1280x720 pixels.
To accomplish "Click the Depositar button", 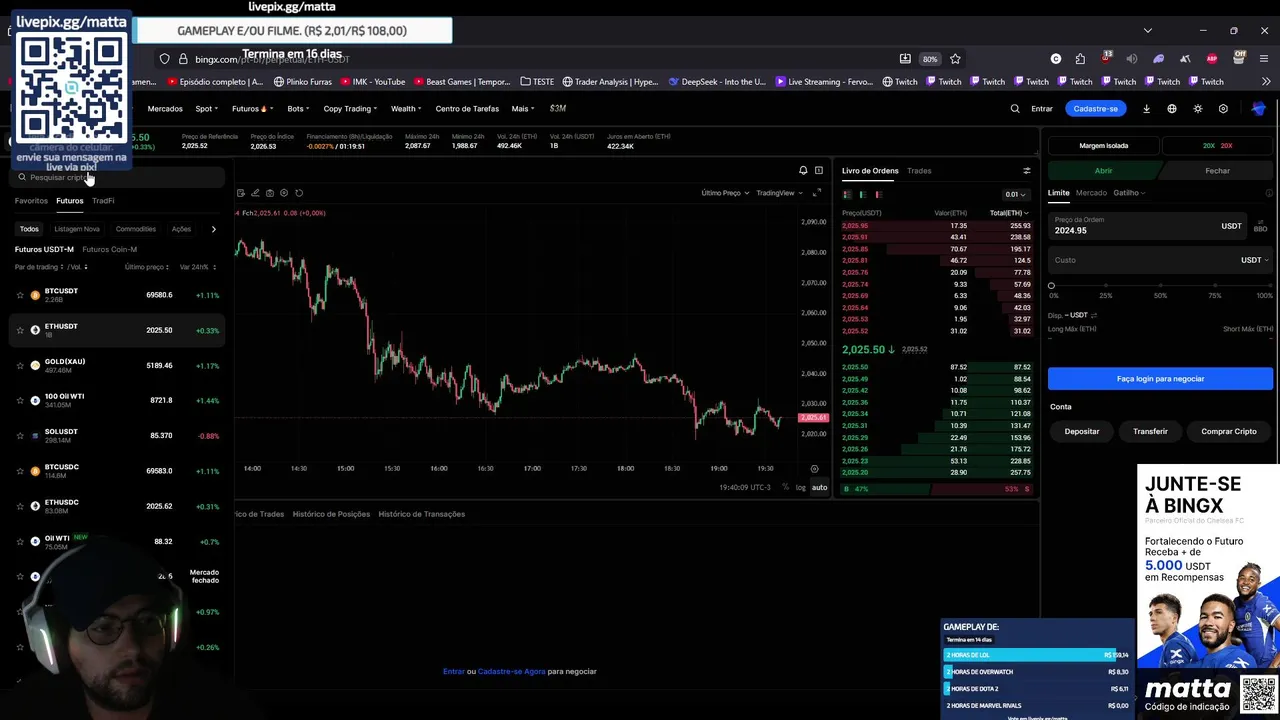I will point(1082,432).
